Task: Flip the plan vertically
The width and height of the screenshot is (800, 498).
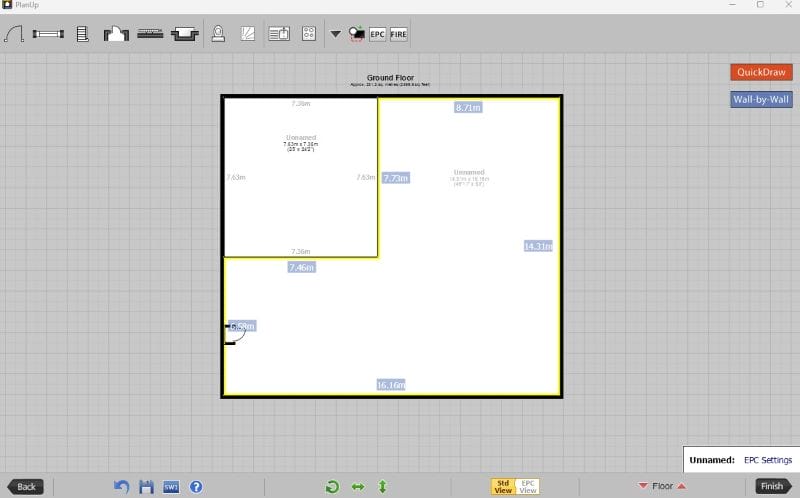Action: [382, 487]
